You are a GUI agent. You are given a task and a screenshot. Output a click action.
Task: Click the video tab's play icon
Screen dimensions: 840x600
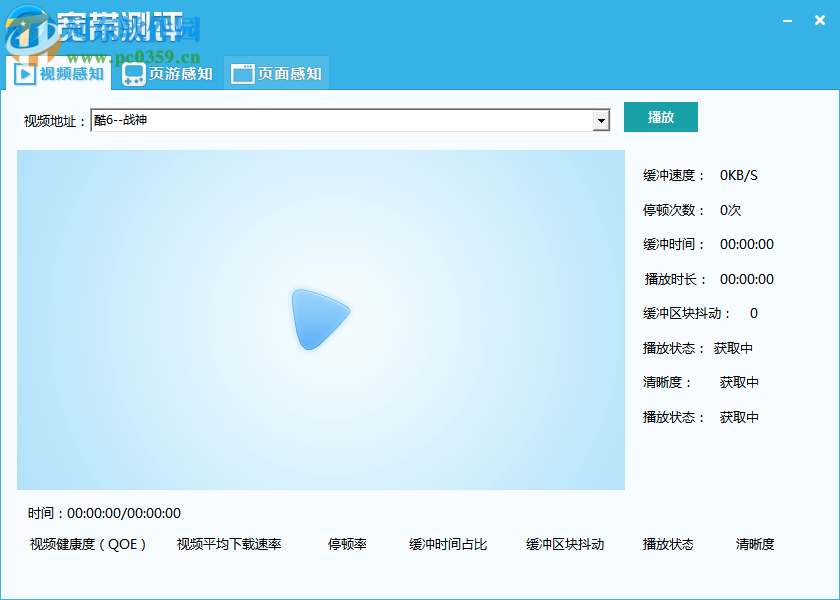(x=24, y=73)
